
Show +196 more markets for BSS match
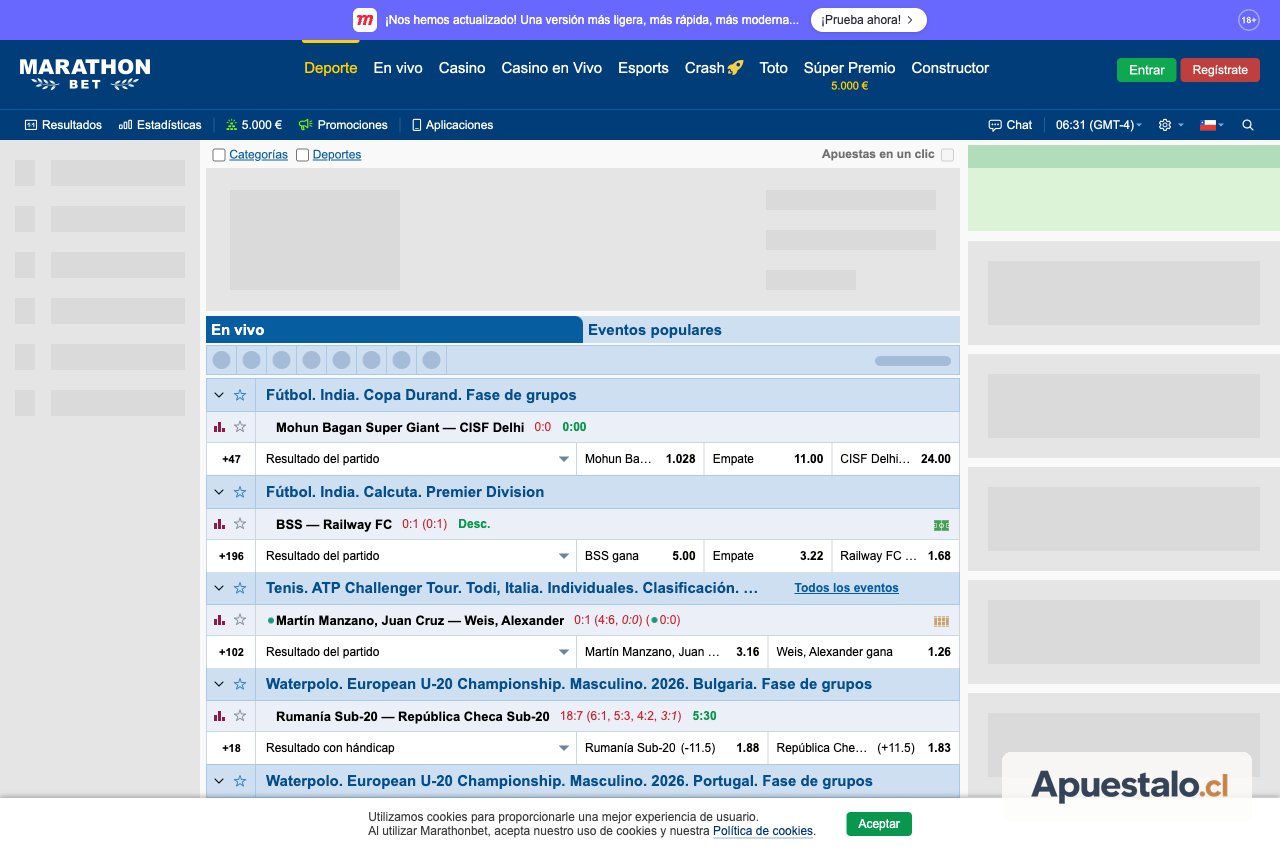[231, 556]
